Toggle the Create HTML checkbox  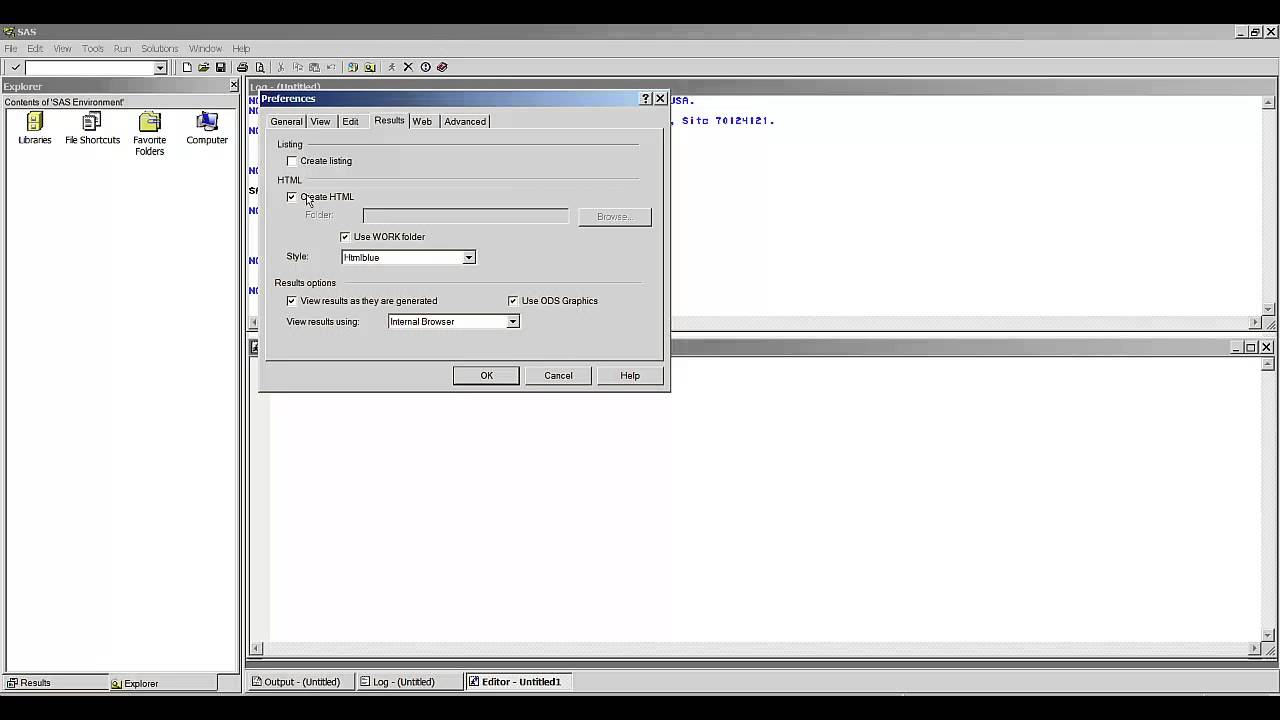pyautogui.click(x=292, y=197)
